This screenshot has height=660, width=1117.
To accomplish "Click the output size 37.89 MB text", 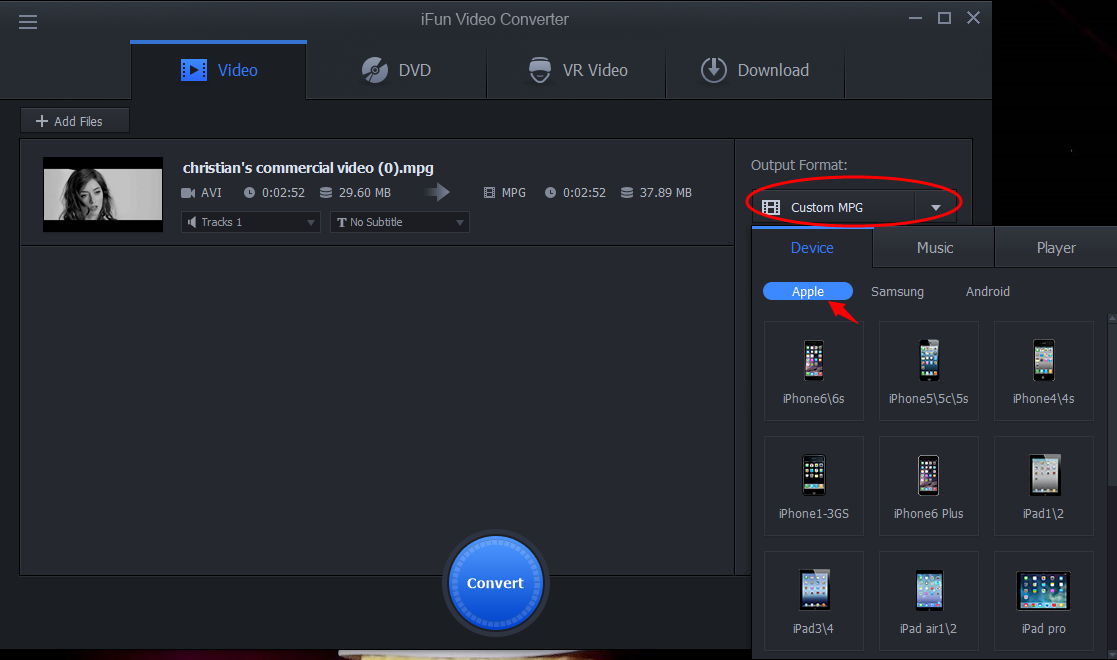I will point(665,193).
